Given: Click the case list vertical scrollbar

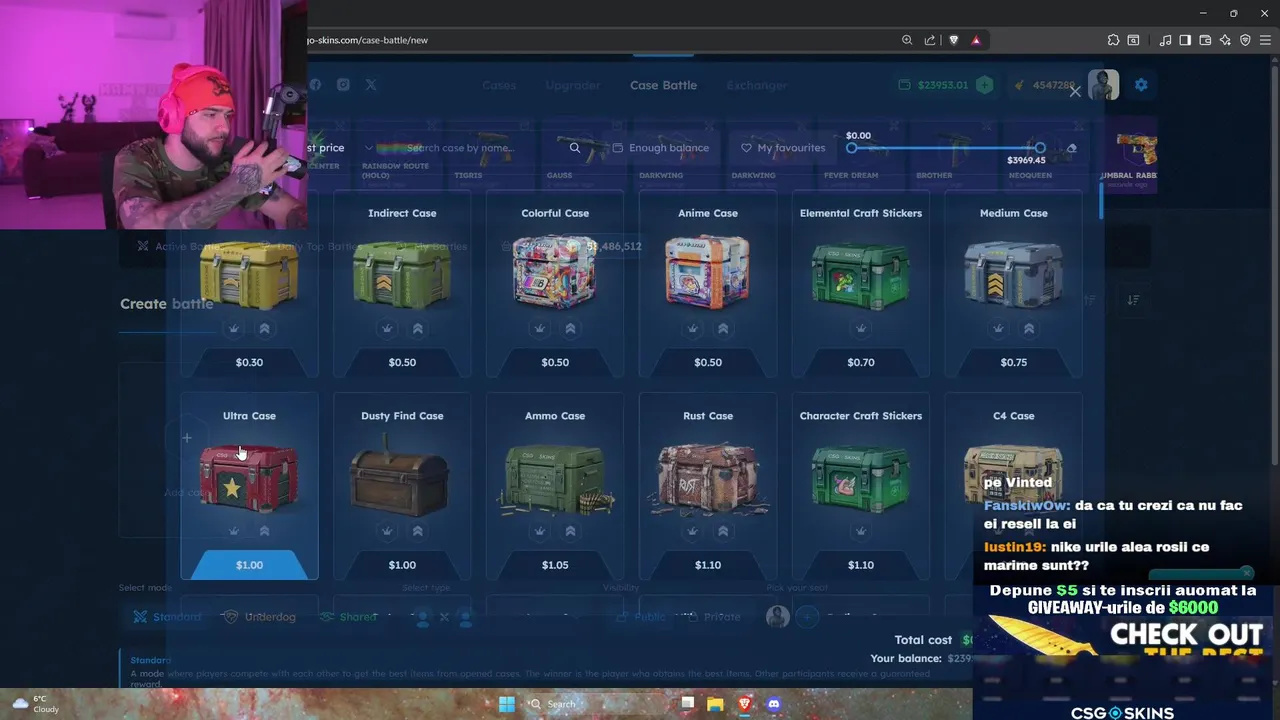Looking at the screenshot, I should pos(1102,200).
